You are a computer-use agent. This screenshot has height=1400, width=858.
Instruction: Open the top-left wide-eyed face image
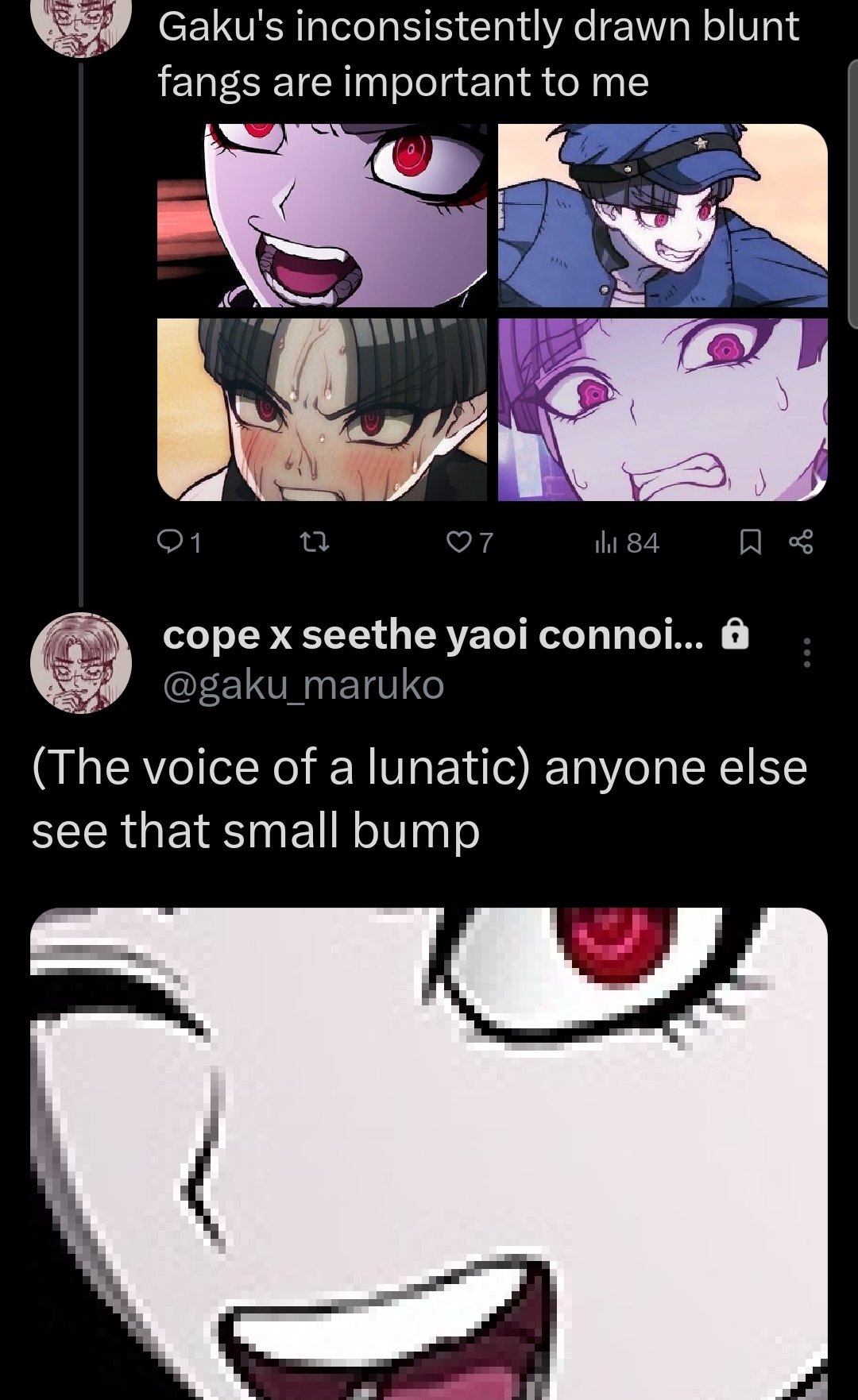[322, 215]
